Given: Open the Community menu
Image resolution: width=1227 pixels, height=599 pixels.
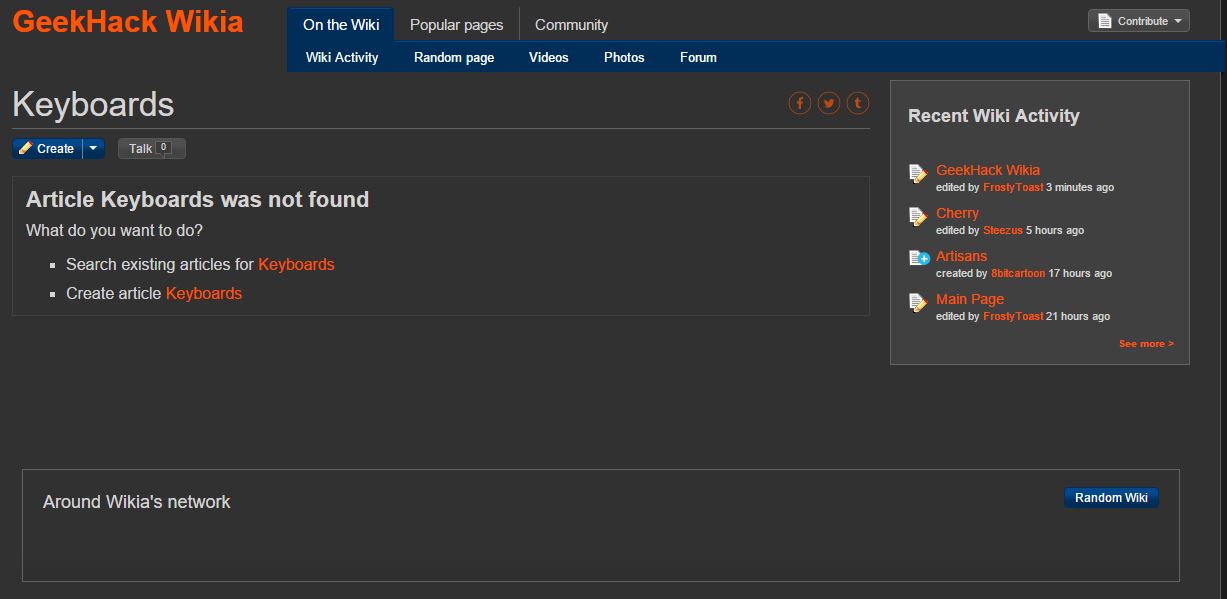Looking at the screenshot, I should (571, 25).
